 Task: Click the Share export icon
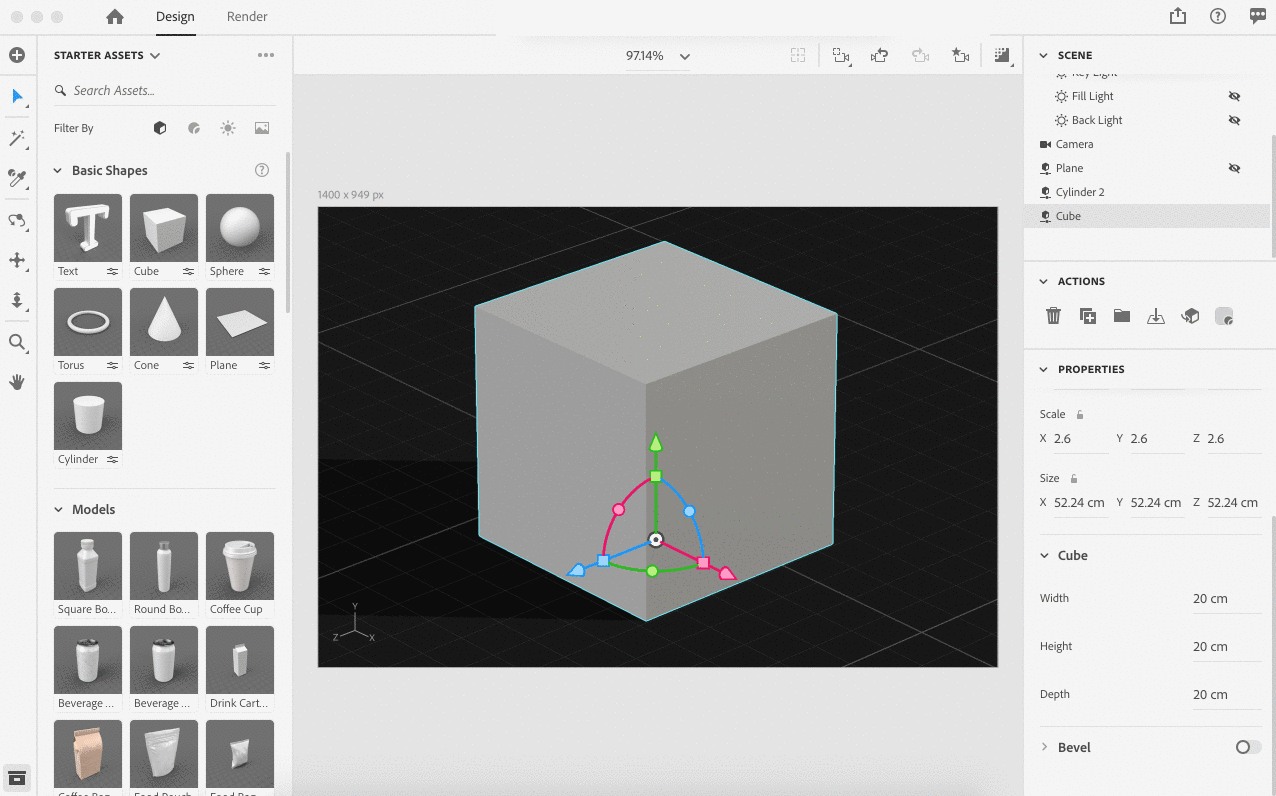pos(1178,16)
